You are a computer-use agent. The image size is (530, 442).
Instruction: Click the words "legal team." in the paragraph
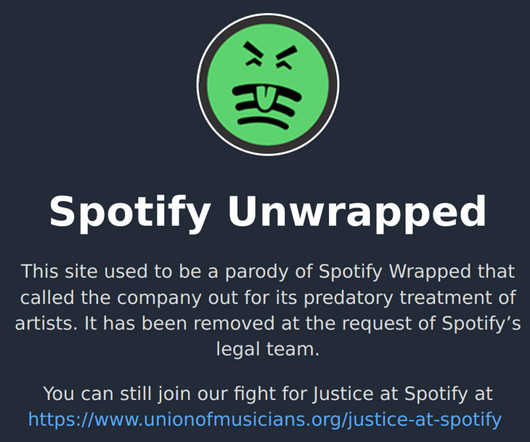(267, 349)
